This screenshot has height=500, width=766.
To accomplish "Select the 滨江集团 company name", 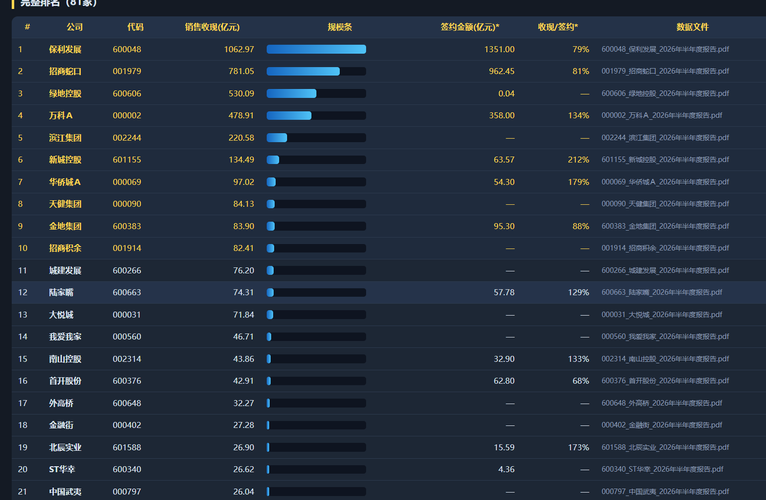I will pos(65,138).
